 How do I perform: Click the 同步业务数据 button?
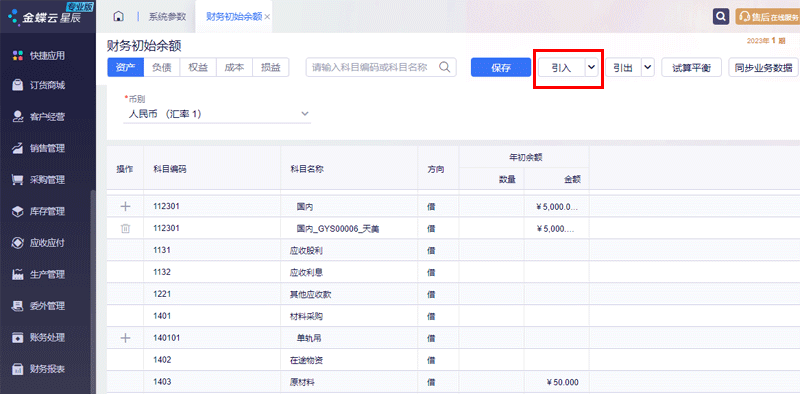click(764, 68)
